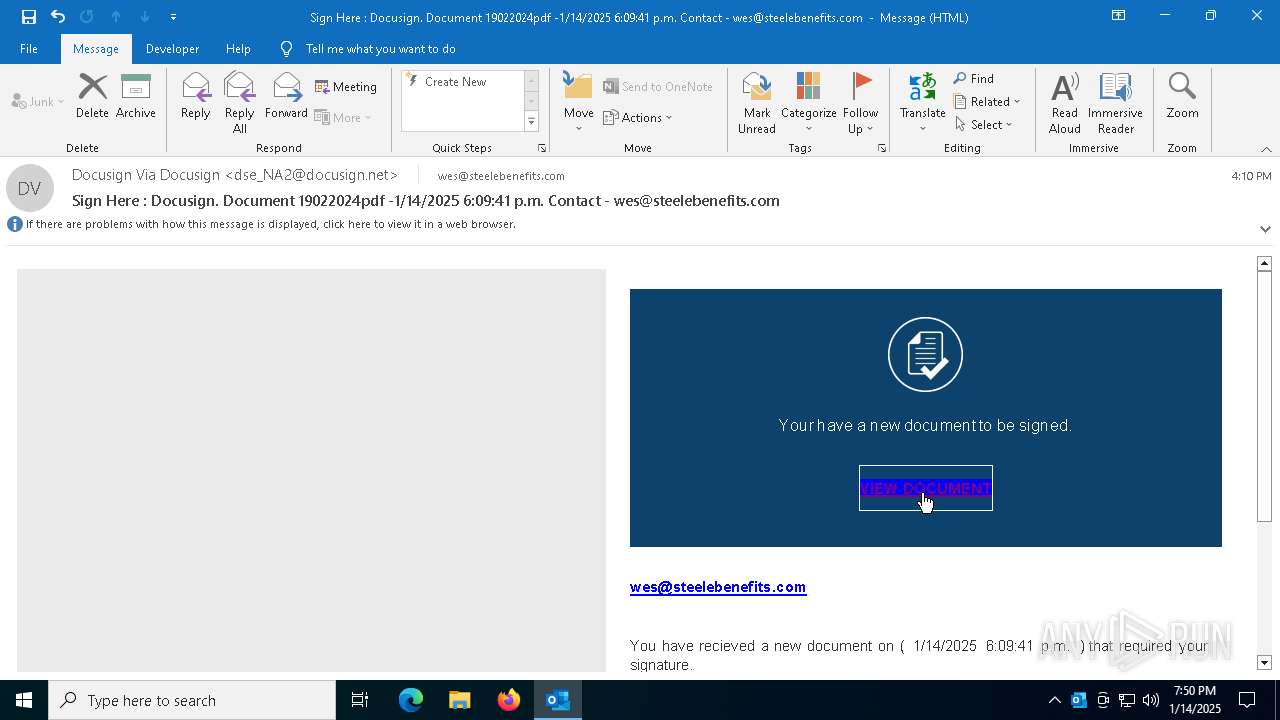Open the volume control in system tray
The width and height of the screenshot is (1280, 720).
coord(1151,700)
